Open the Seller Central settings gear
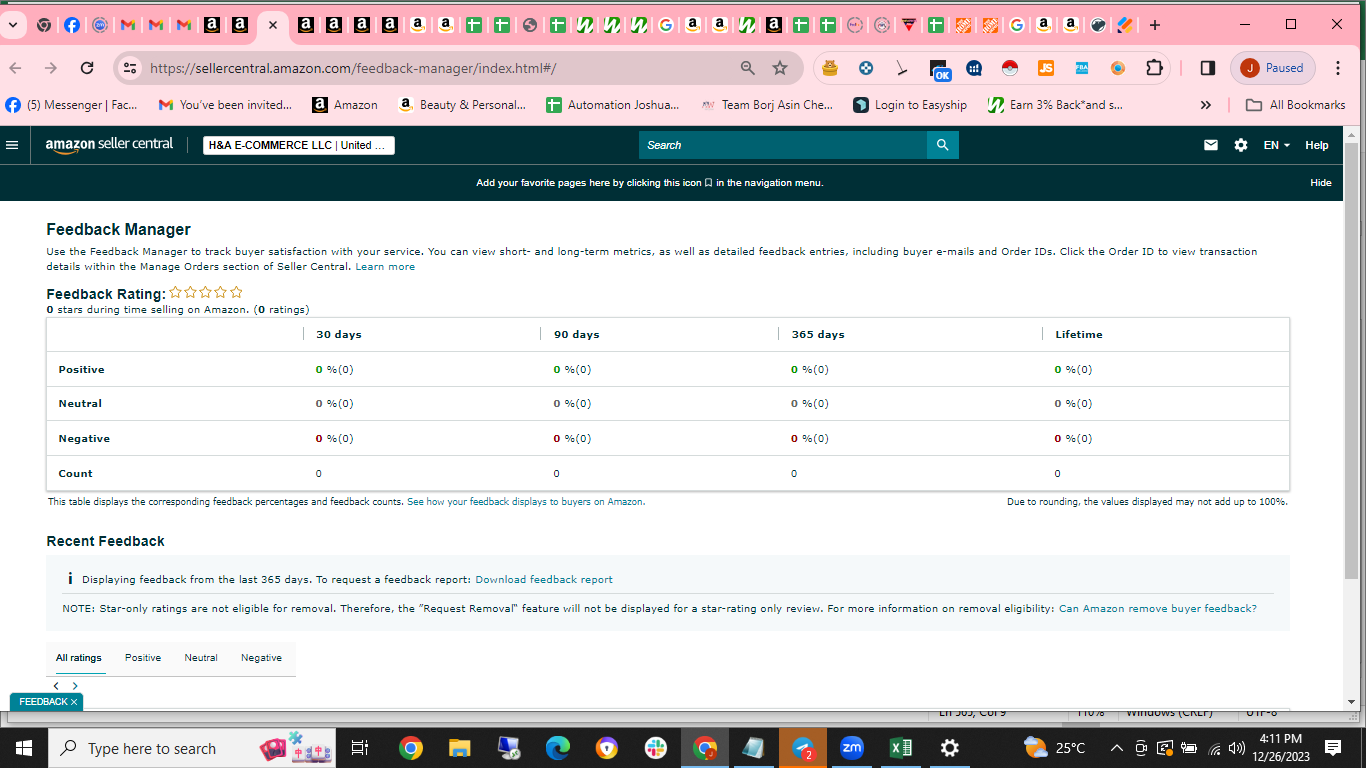 pyautogui.click(x=1241, y=145)
